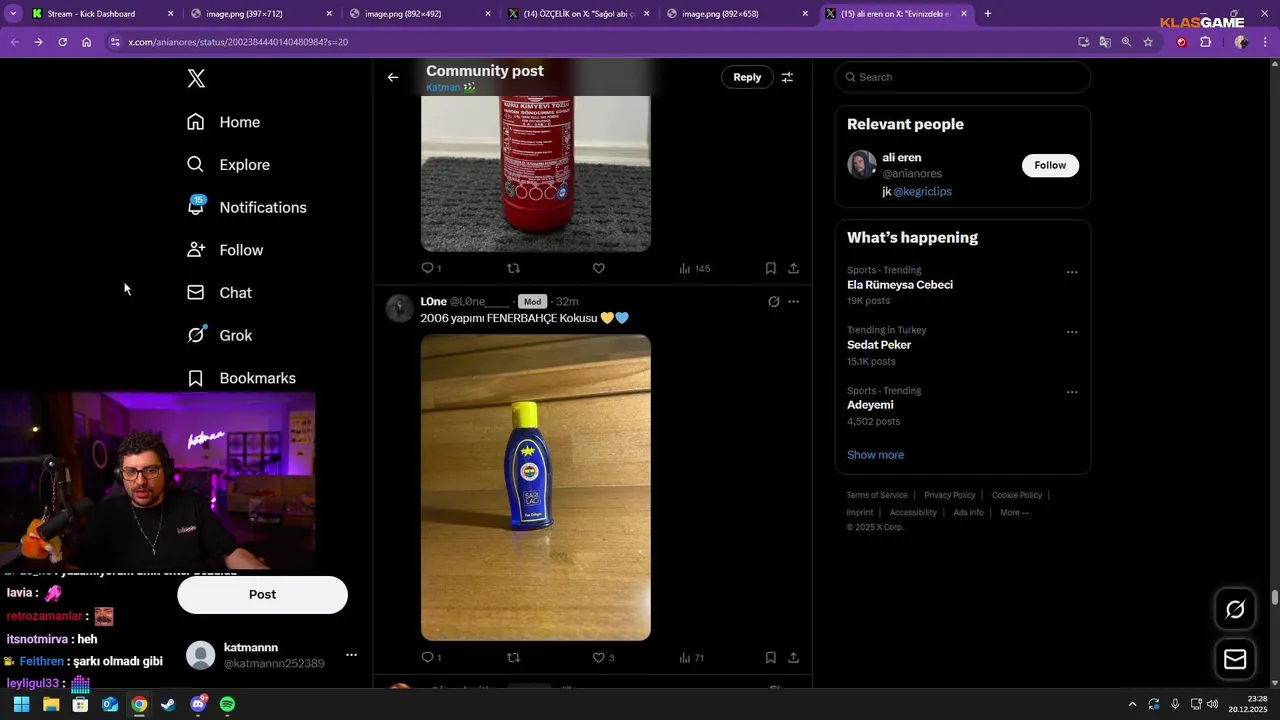Open Spotify from the taskbar

pyautogui.click(x=227, y=704)
